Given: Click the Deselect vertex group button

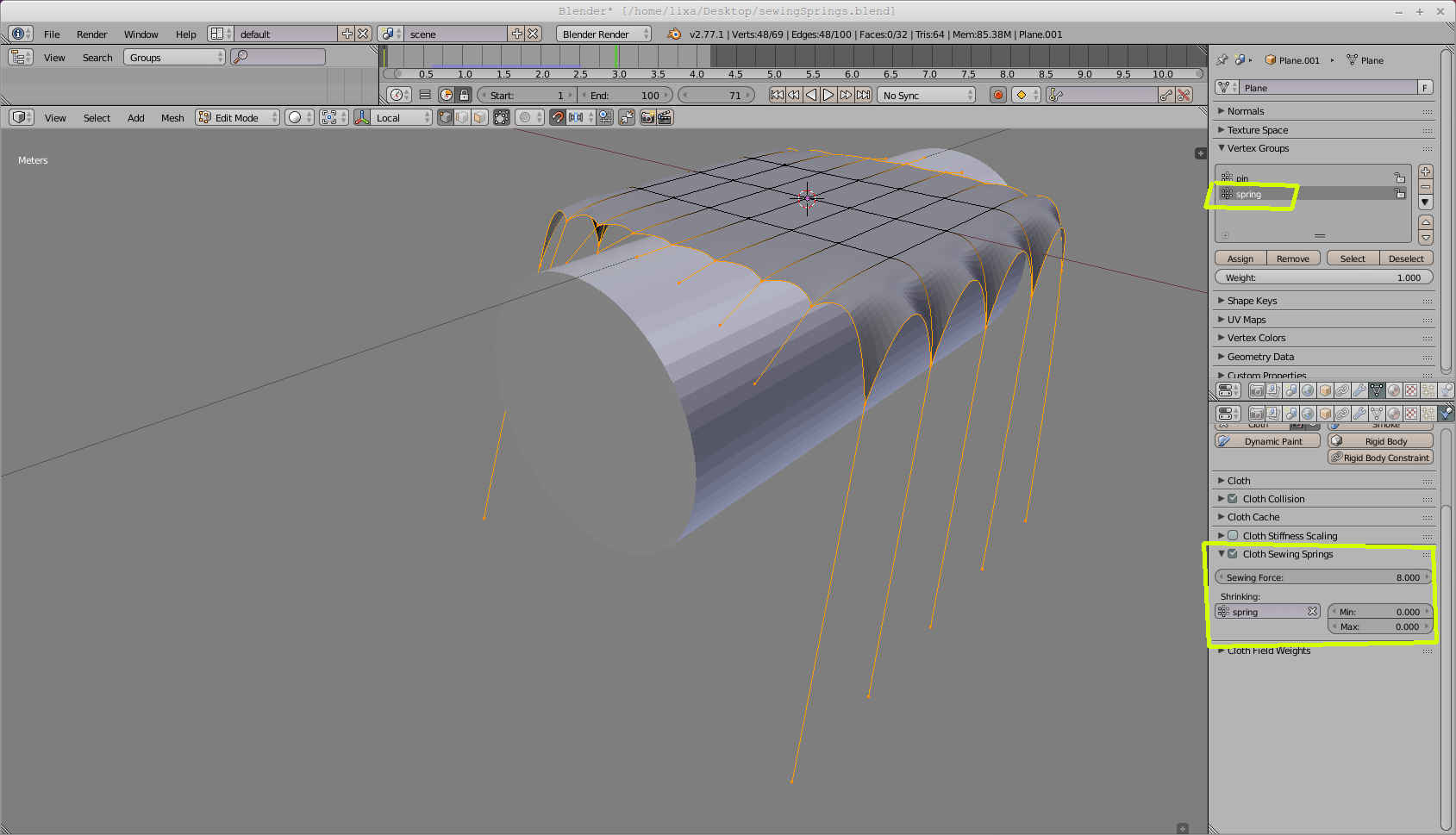Looking at the screenshot, I should (1406, 259).
